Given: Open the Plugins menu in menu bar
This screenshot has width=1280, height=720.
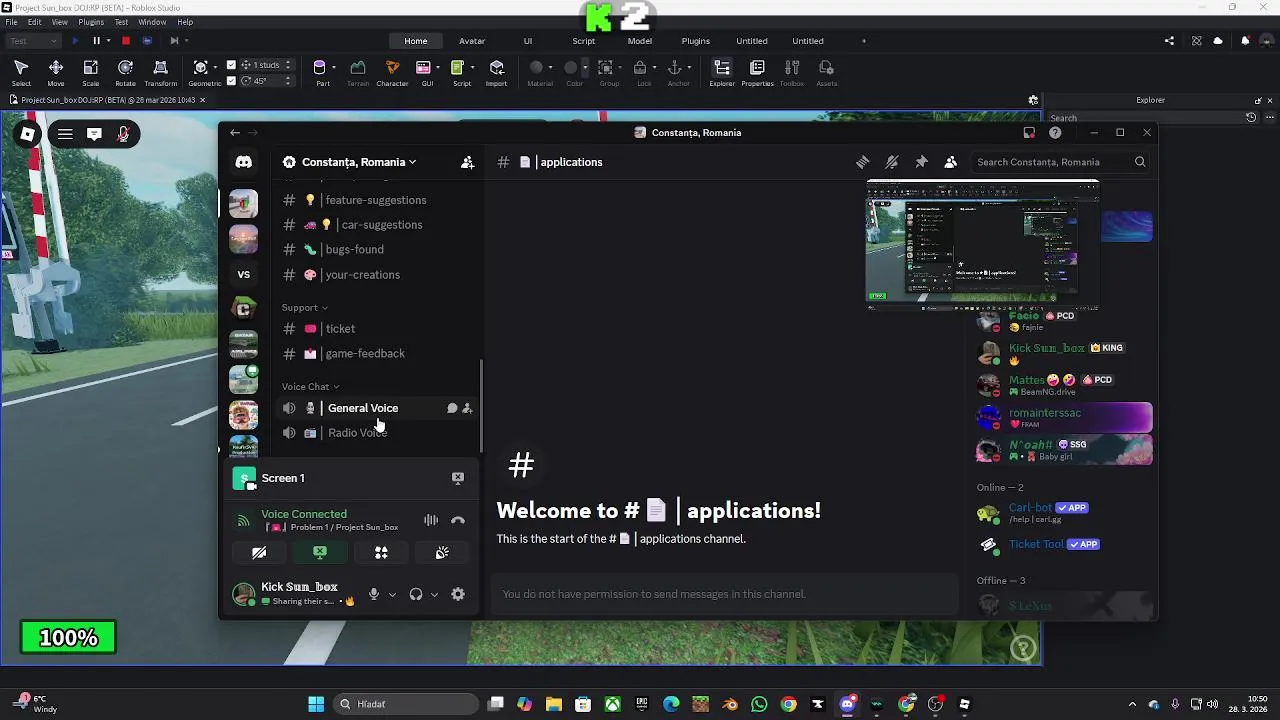Looking at the screenshot, I should tap(91, 22).
